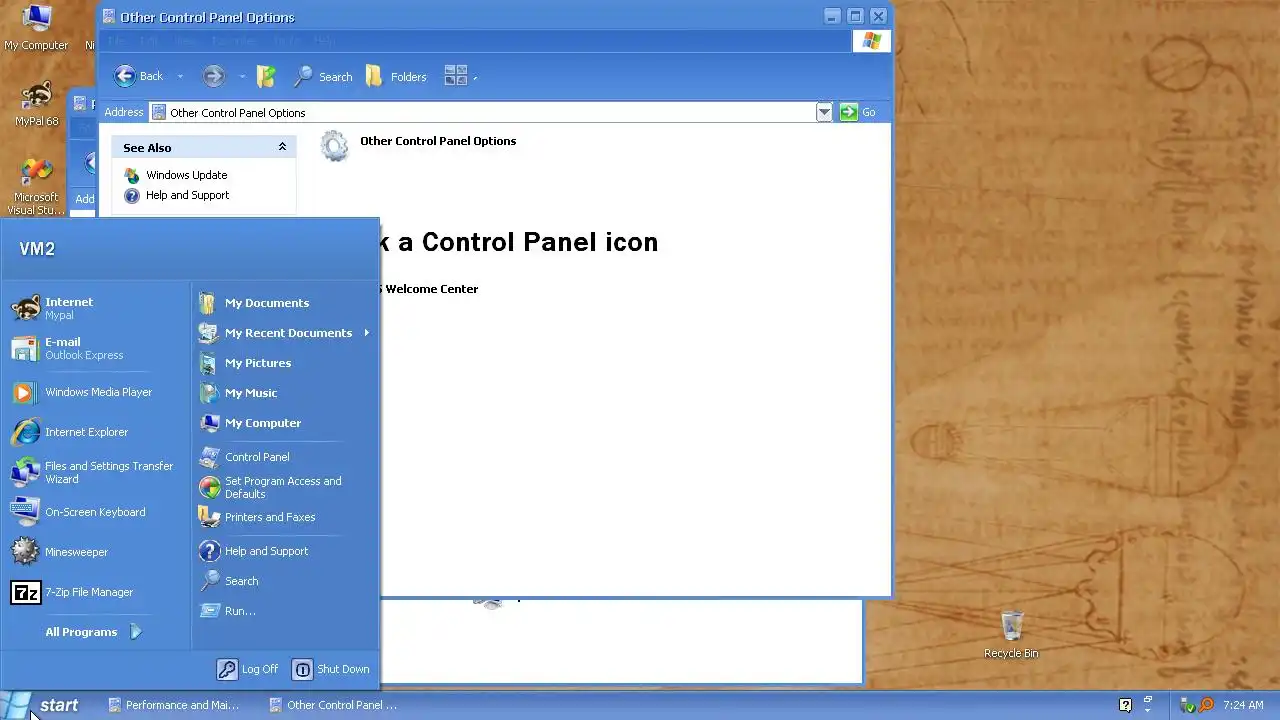The image size is (1280, 720).
Task: Open Windows Update link in See Also
Action: pos(186,175)
